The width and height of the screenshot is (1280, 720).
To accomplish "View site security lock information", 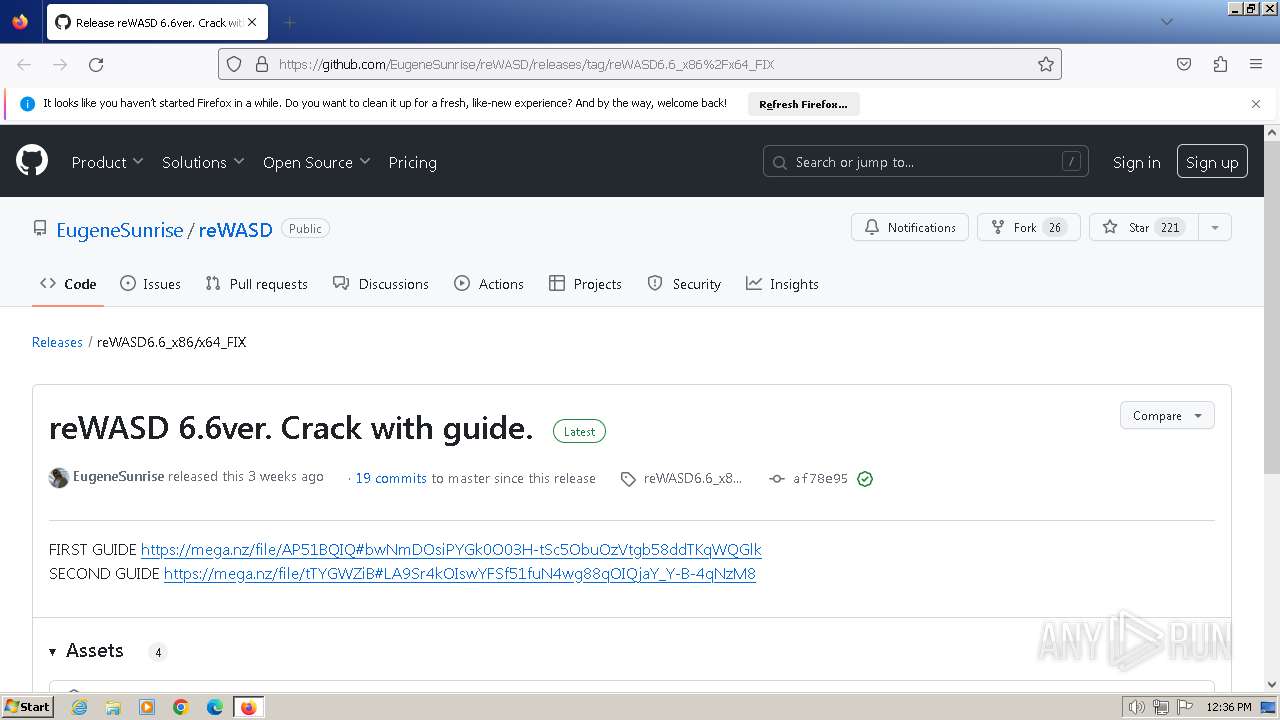I will pos(262,64).
